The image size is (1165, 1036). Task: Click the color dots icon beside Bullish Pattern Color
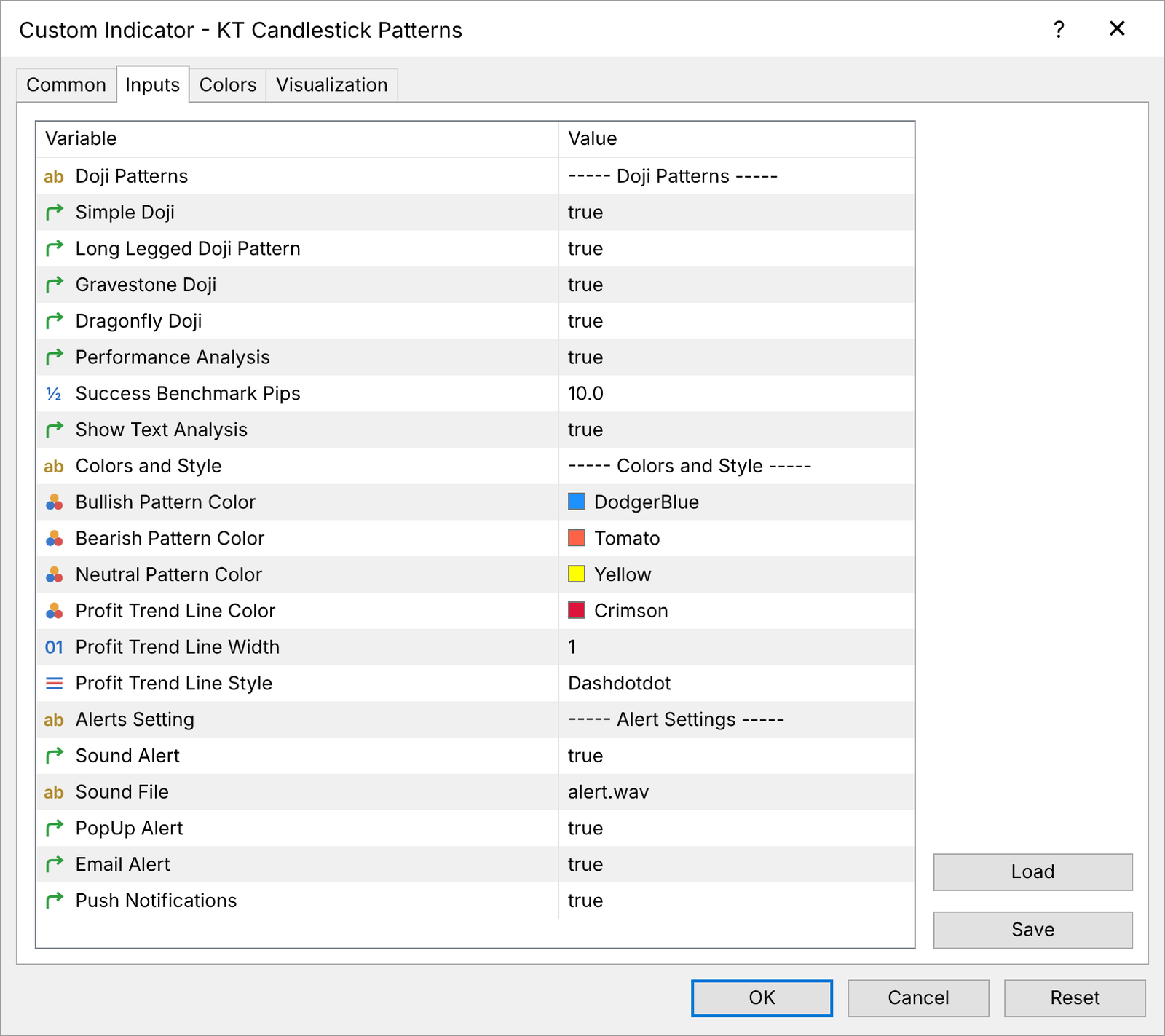pyautogui.click(x=55, y=502)
